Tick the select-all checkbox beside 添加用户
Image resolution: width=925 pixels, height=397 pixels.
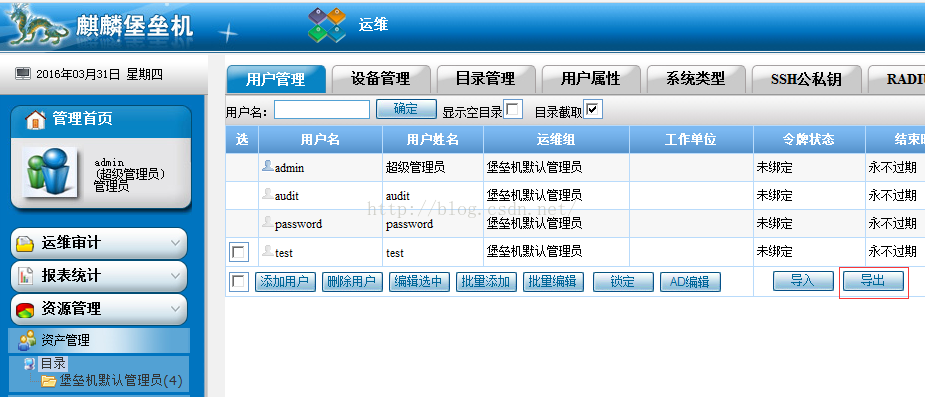tap(239, 281)
